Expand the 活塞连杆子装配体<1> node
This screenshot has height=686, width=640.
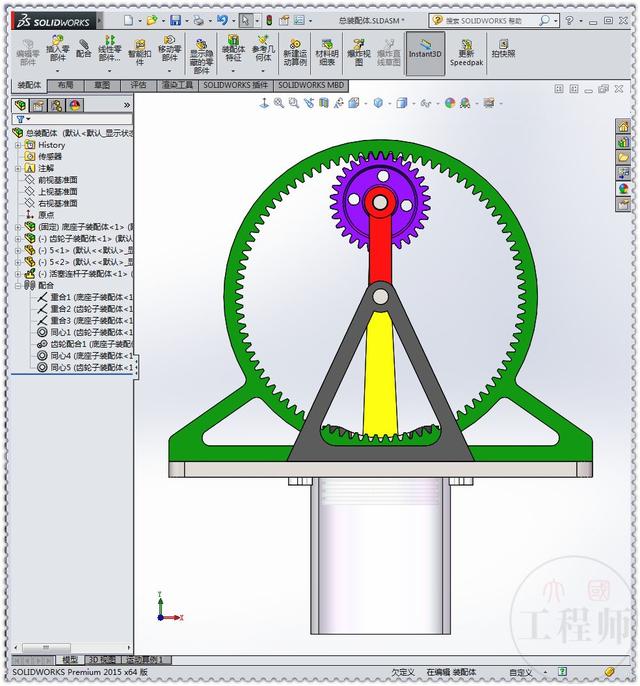18,274
